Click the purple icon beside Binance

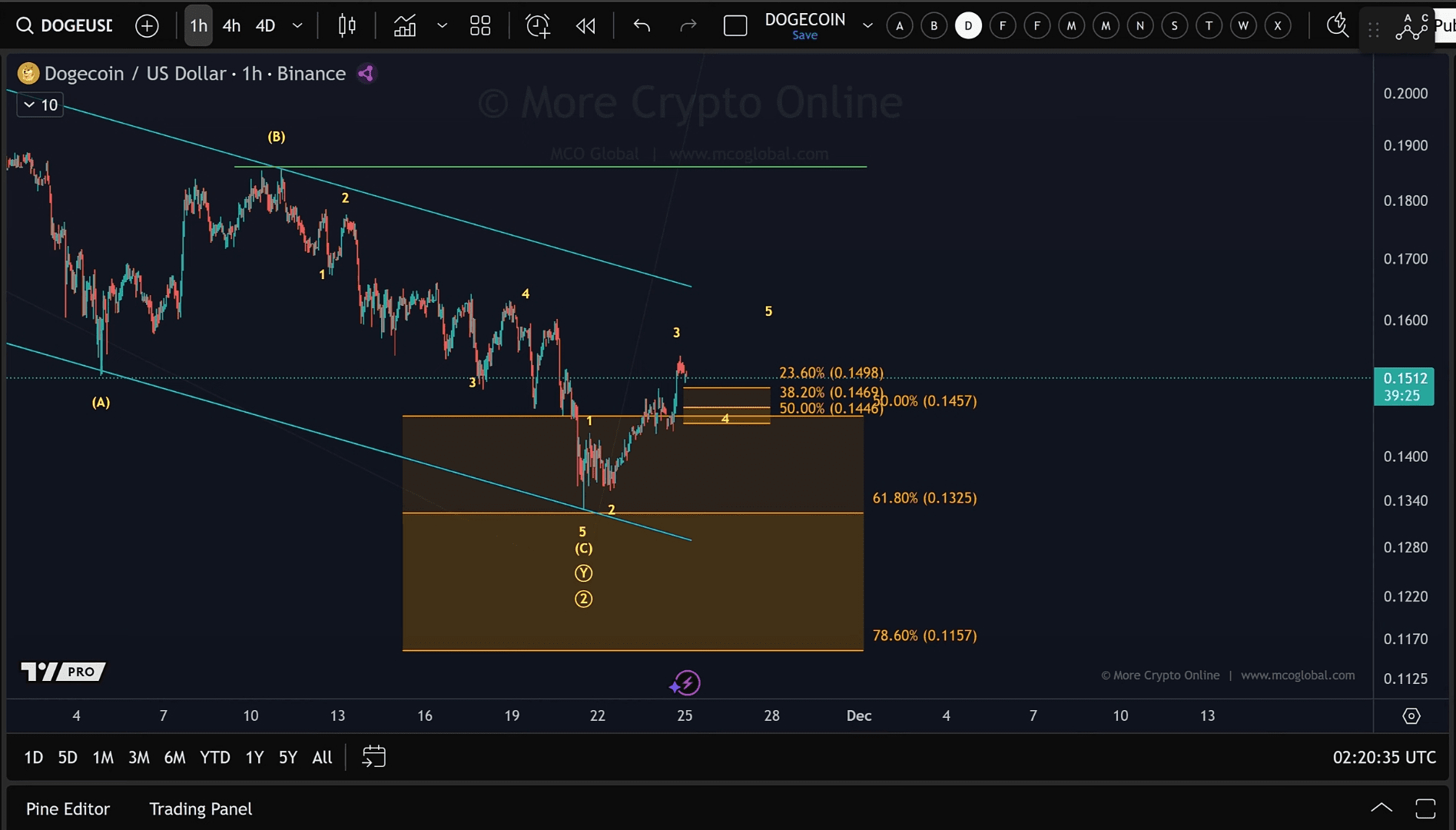point(366,73)
